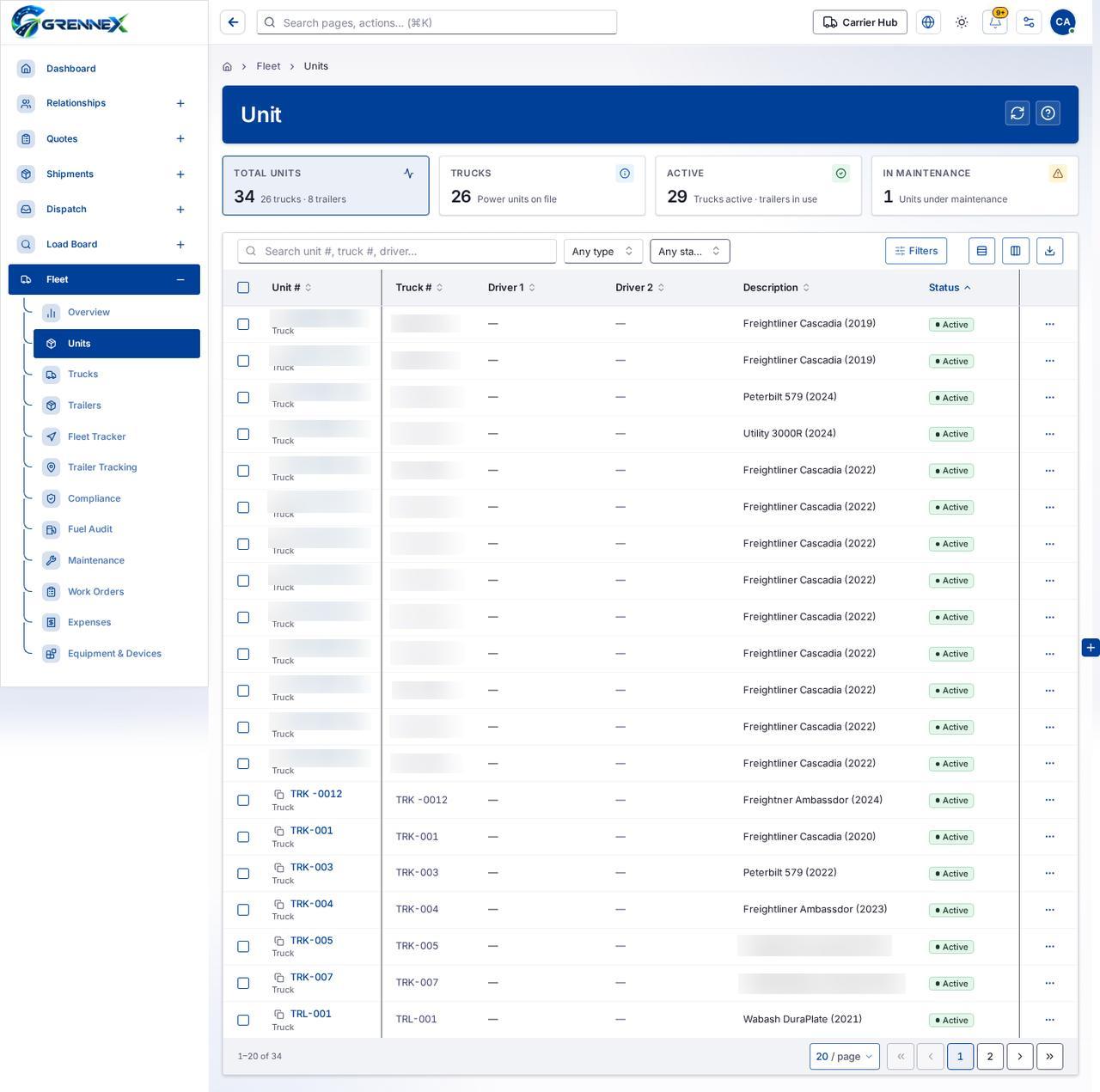
Task: Select the TRL-001 row checkbox
Action: pos(243,1020)
